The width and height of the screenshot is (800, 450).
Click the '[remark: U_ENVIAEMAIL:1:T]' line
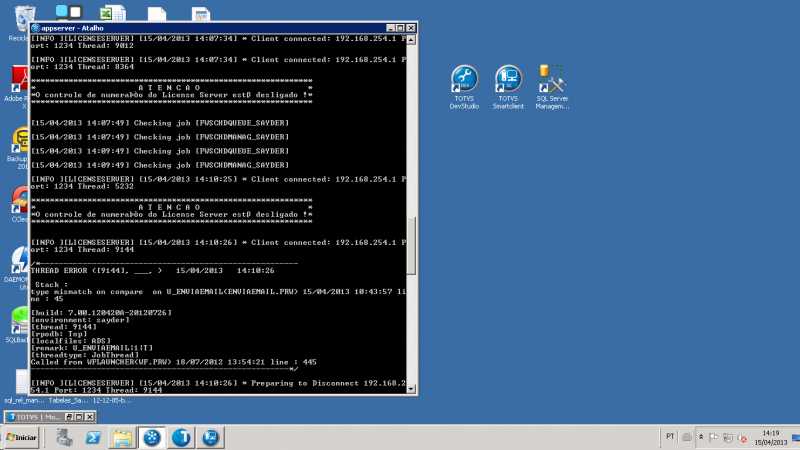pos(92,348)
